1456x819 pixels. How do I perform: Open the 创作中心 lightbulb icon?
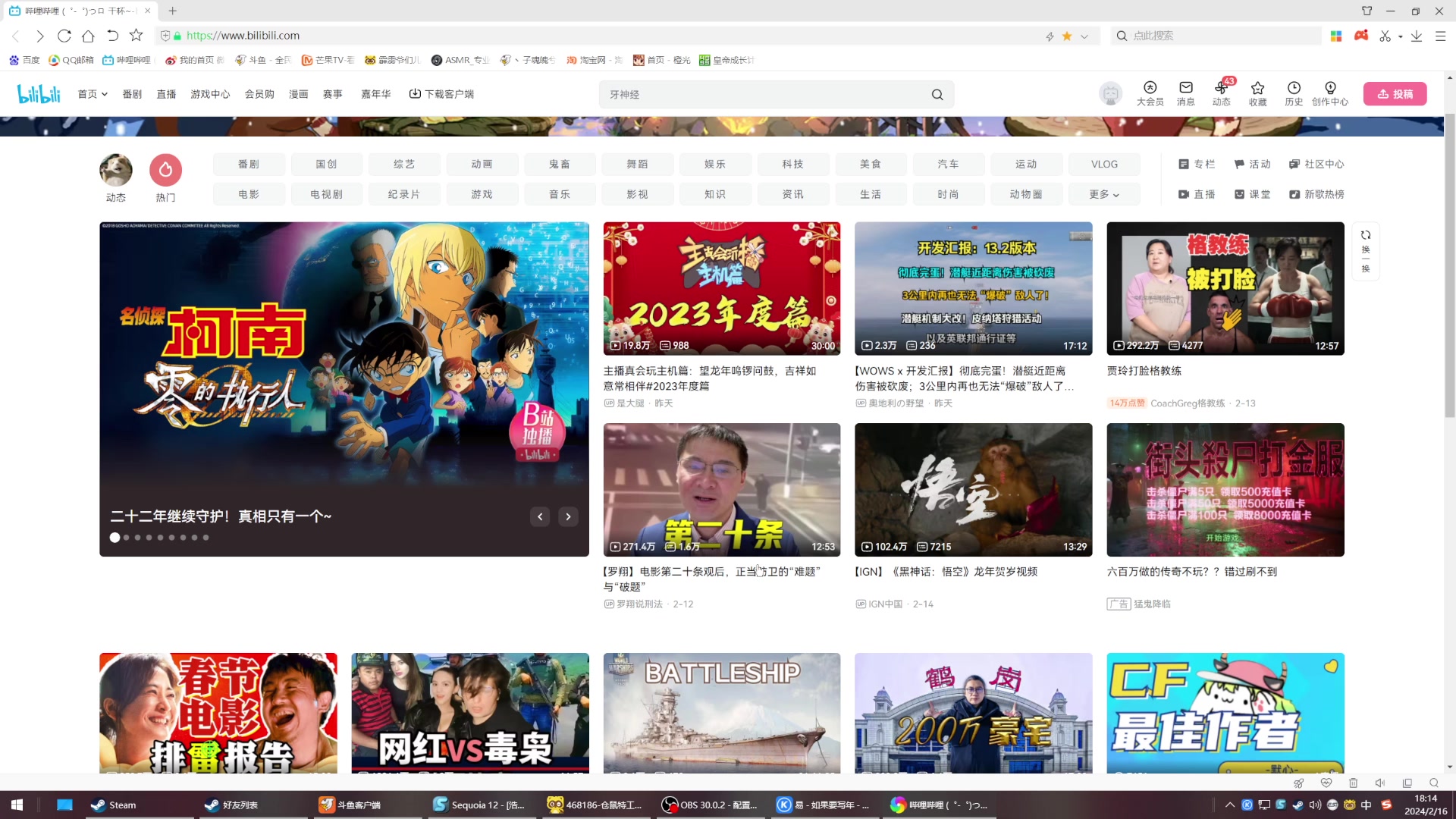click(x=1330, y=93)
